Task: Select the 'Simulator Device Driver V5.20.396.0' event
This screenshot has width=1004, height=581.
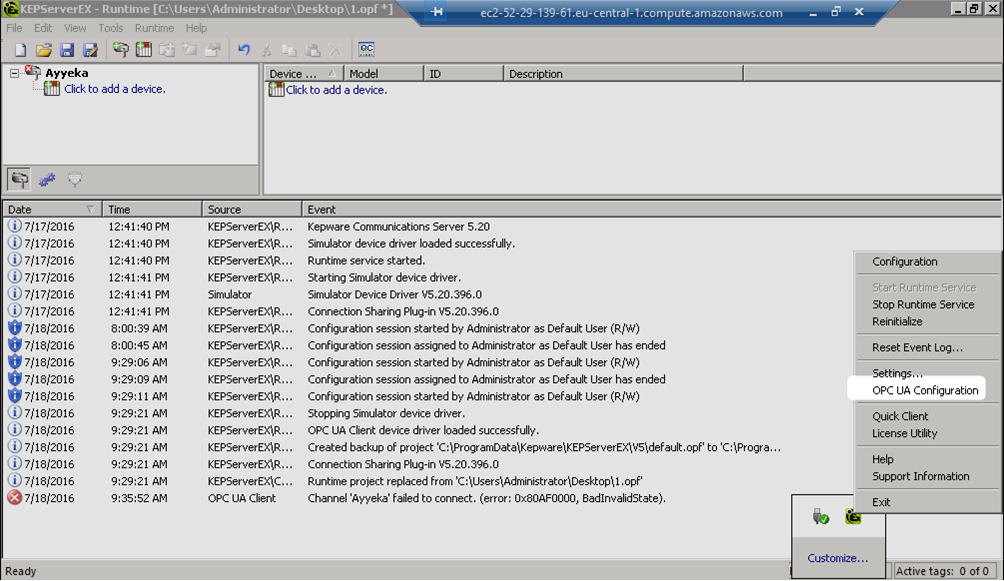Action: pos(394,294)
